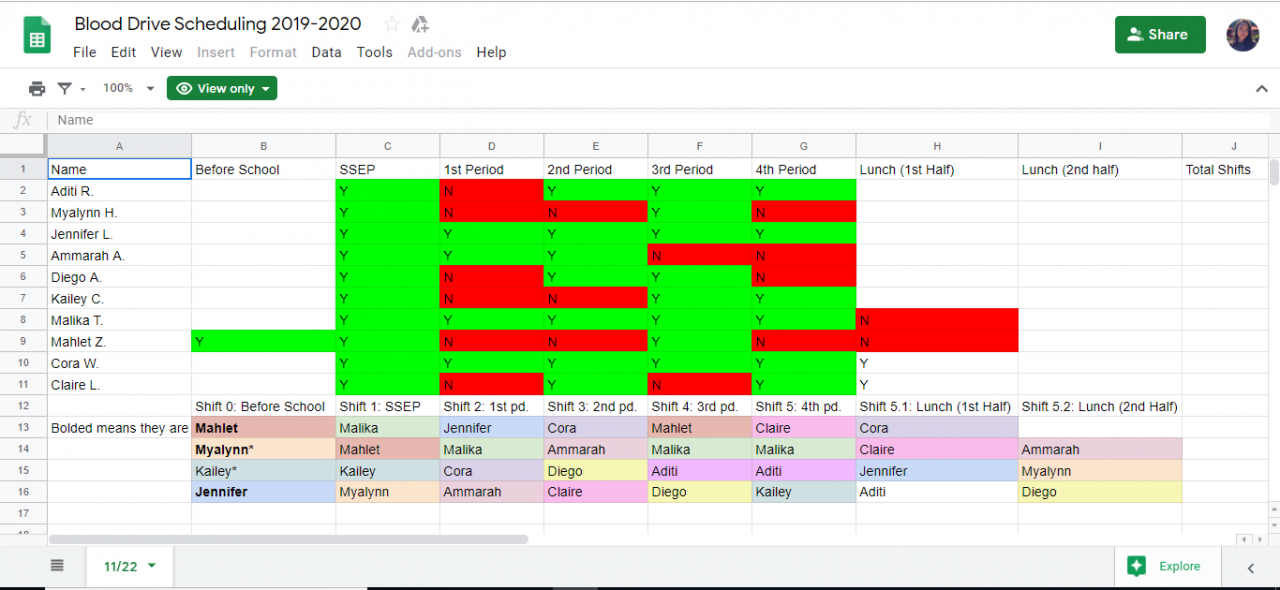The width and height of the screenshot is (1280, 590).
Task: Open the Tools menu
Action: [375, 52]
